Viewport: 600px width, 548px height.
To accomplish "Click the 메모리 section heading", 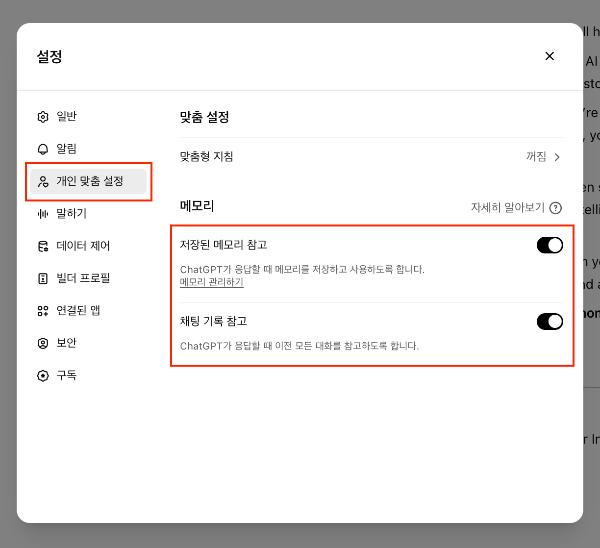I will 197,206.
